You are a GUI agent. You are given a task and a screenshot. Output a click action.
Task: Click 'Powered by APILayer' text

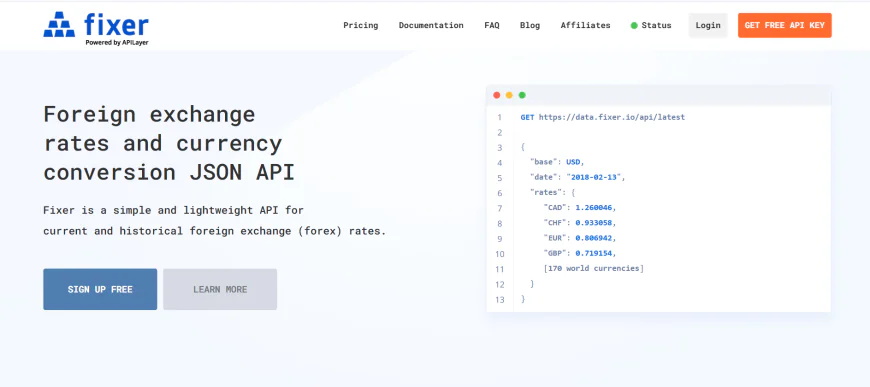(117, 43)
